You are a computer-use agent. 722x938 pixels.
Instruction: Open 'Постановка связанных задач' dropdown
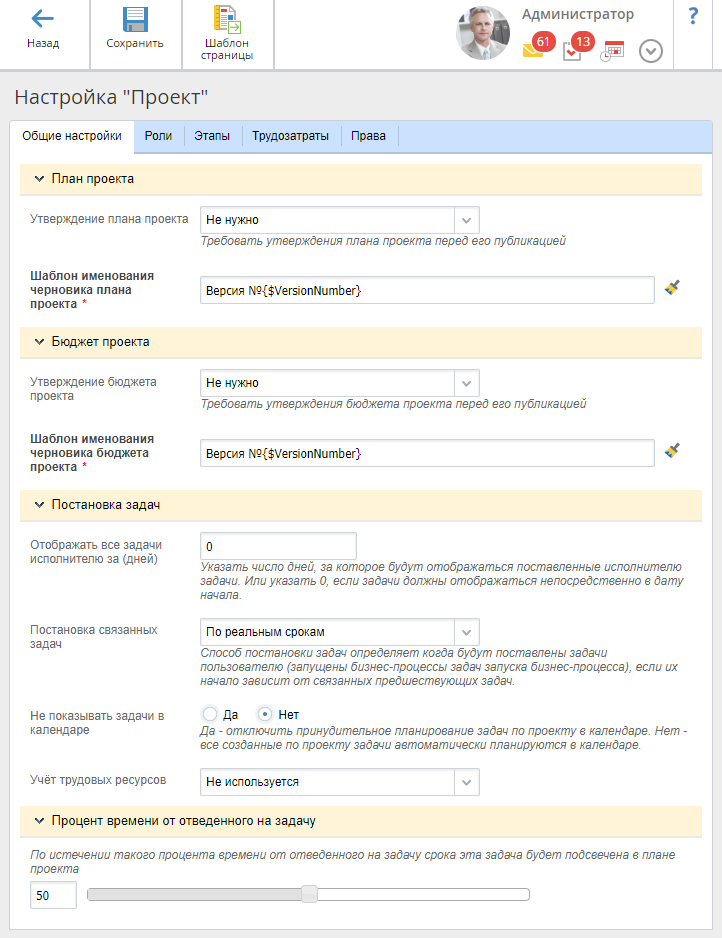[466, 632]
